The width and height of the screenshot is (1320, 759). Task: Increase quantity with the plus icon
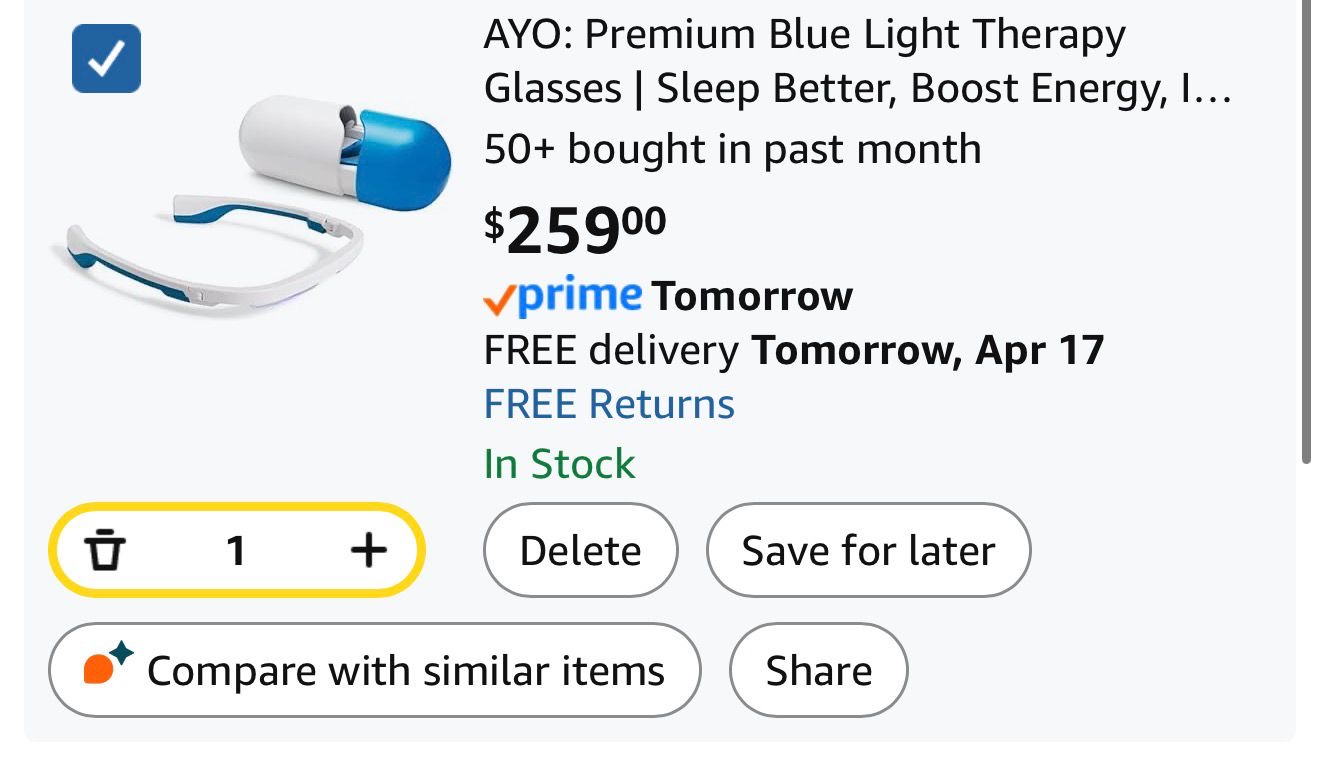[368, 550]
